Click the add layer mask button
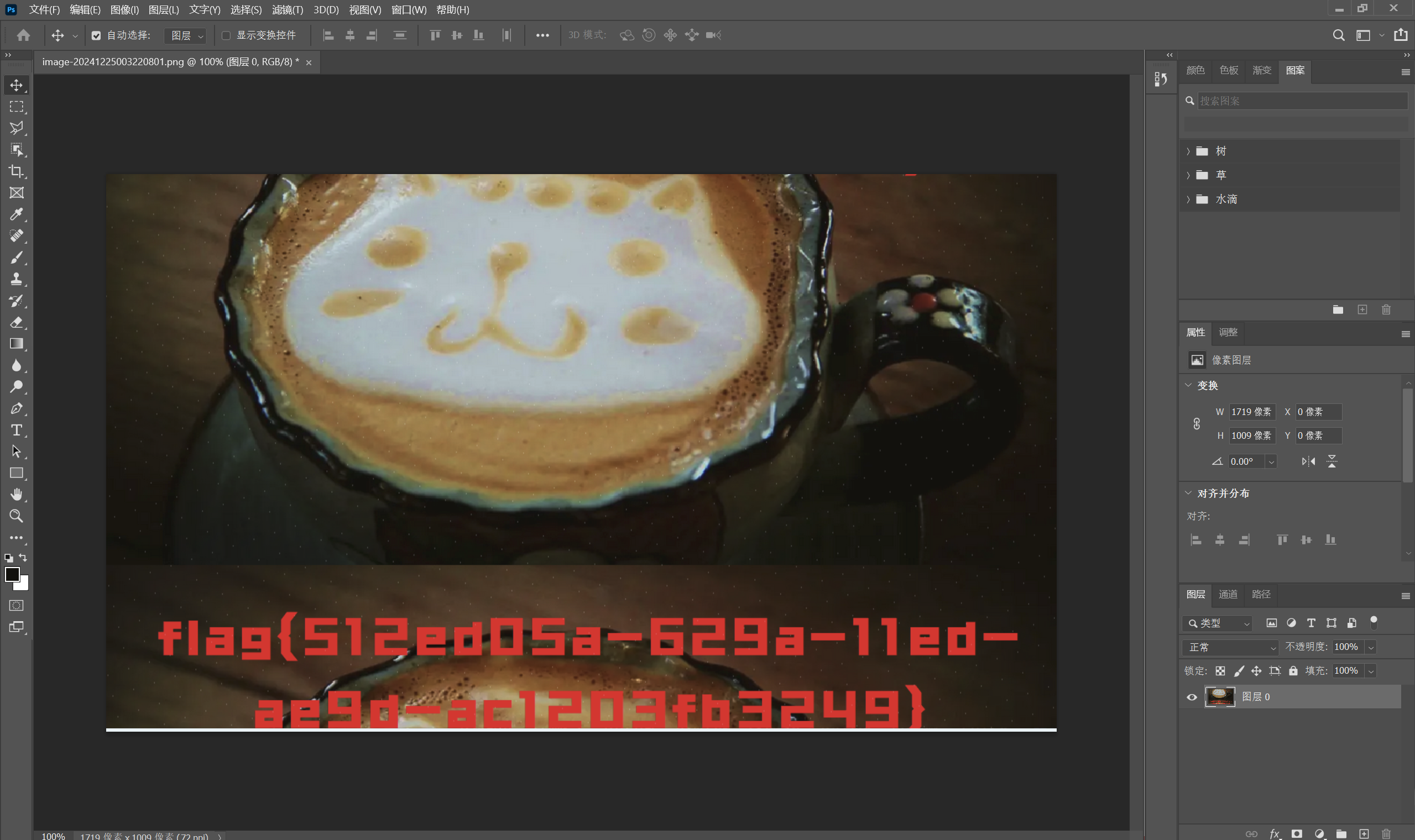The height and width of the screenshot is (840, 1415). 1297,834
